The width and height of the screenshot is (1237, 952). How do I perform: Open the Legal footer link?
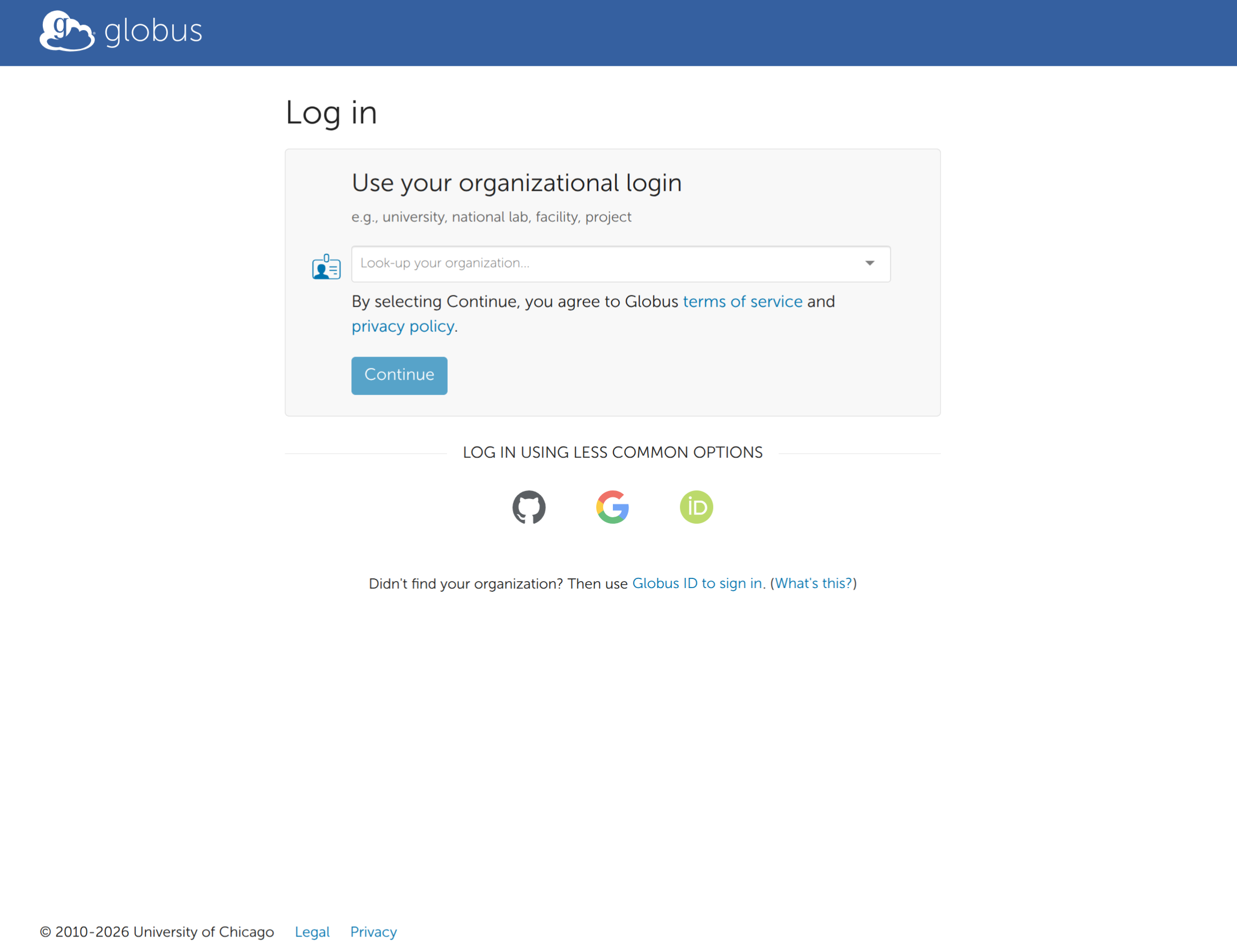(x=312, y=932)
